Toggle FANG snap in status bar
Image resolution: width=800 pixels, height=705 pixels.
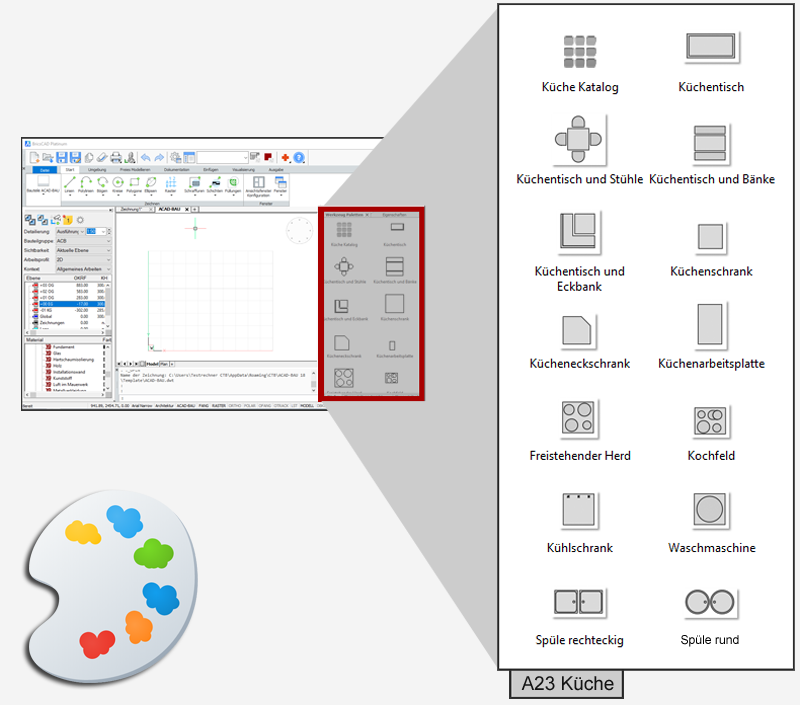tap(202, 405)
